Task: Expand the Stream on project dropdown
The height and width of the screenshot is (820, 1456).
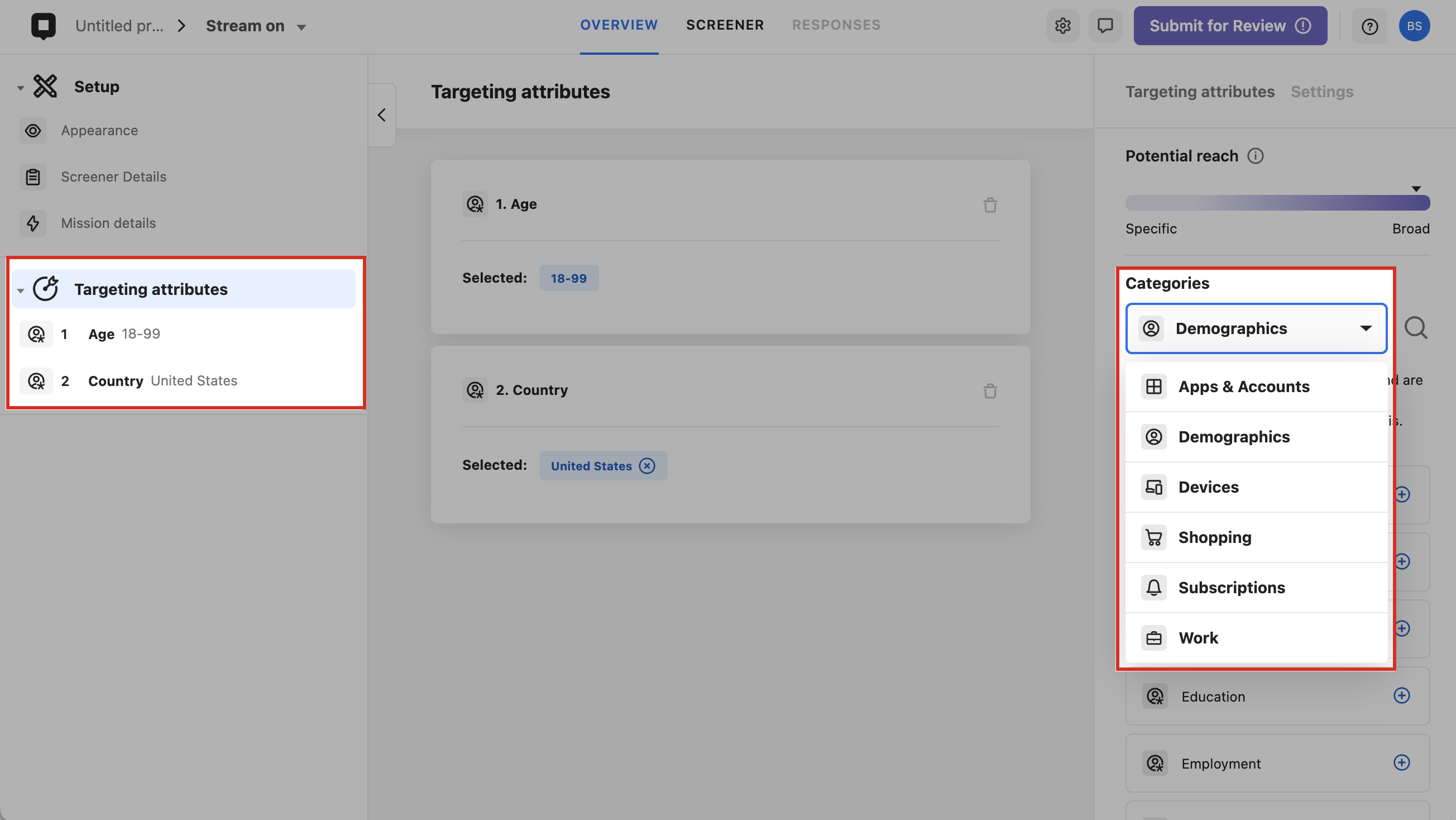Action: (301, 27)
